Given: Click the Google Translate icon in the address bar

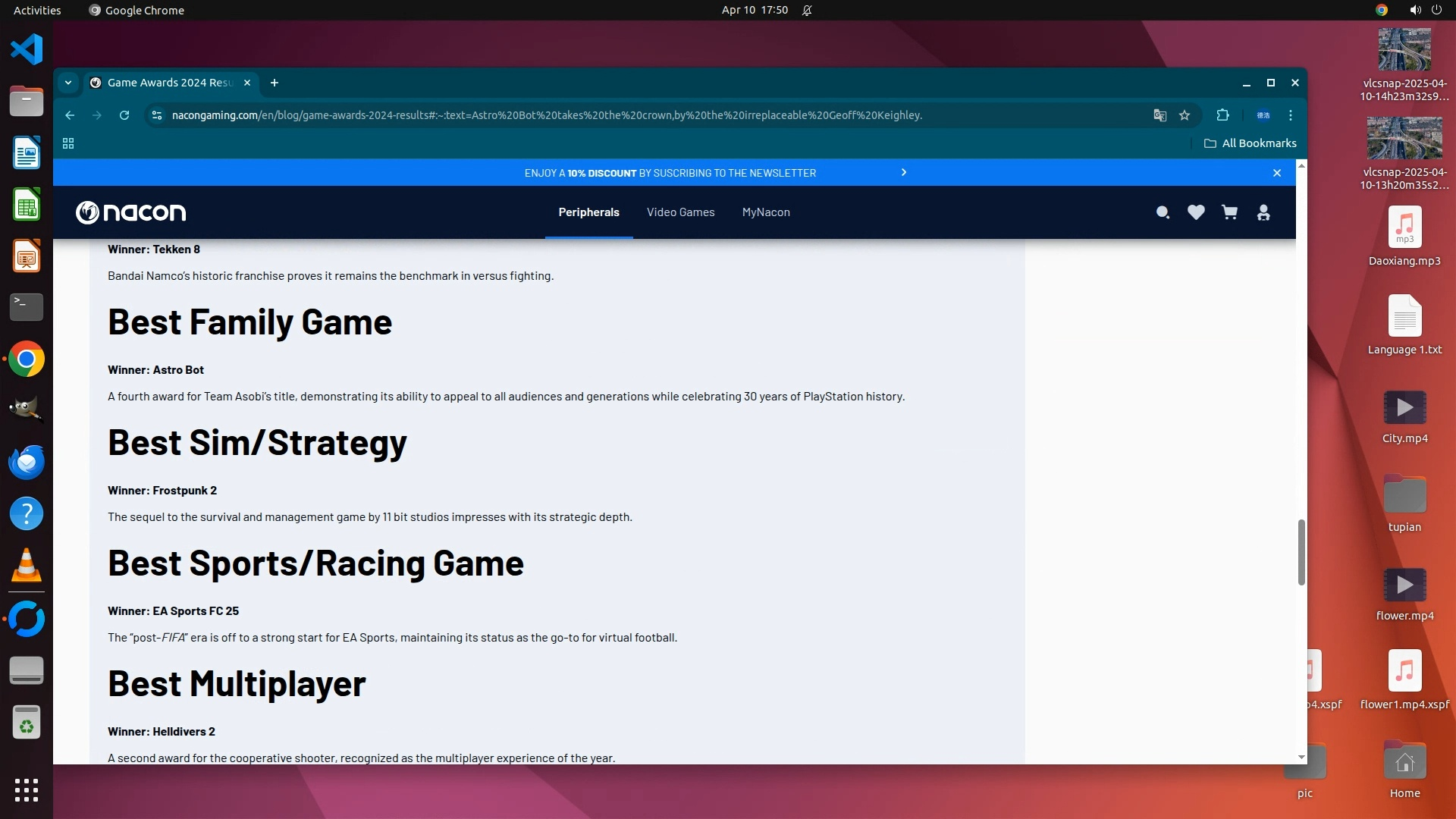Looking at the screenshot, I should (1159, 115).
